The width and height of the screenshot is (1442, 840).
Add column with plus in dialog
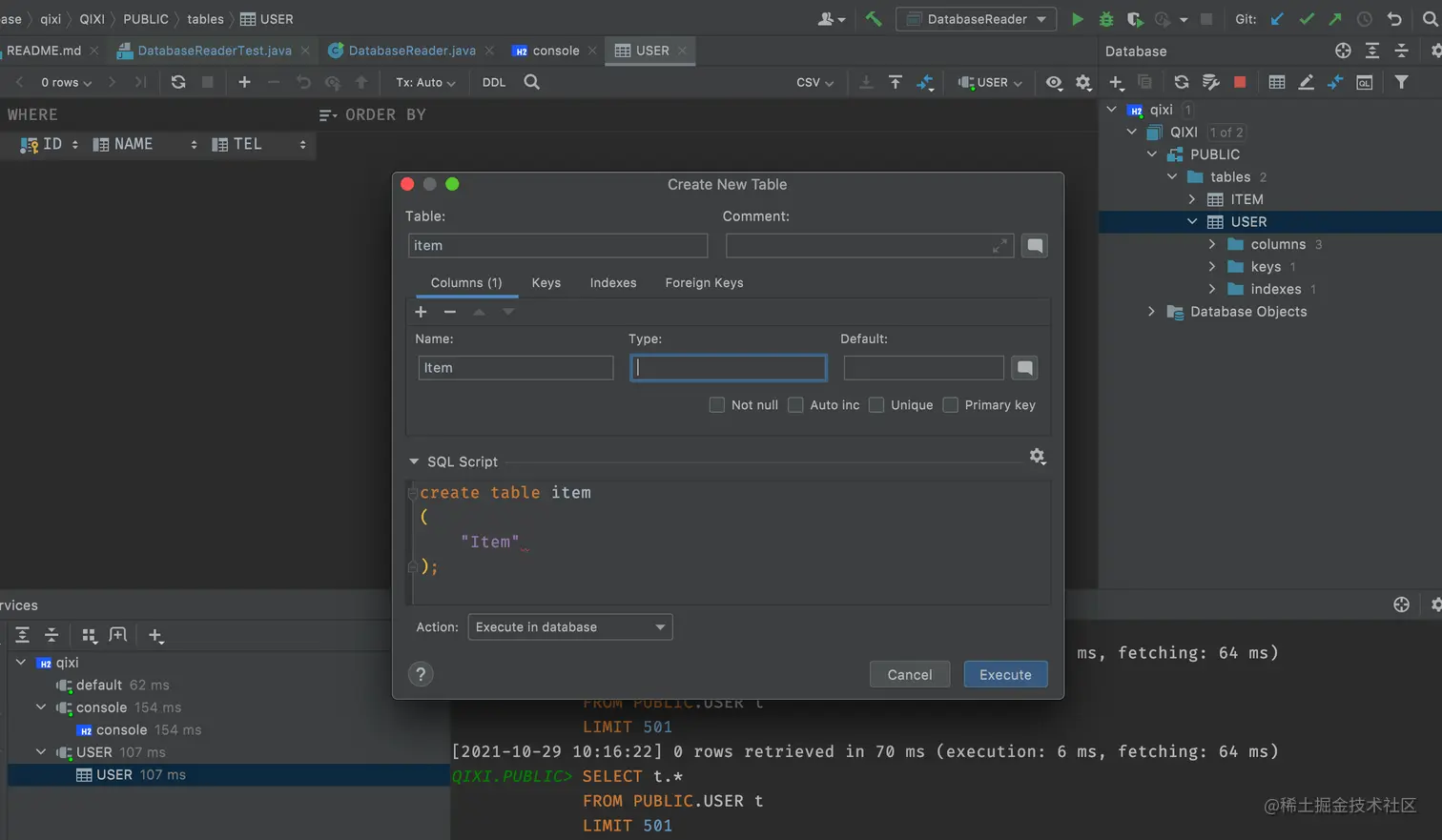(421, 312)
